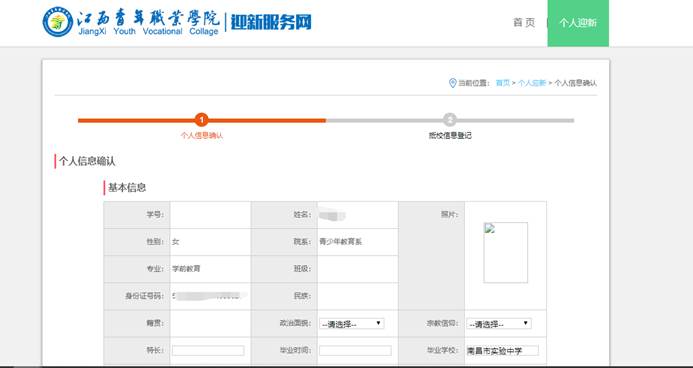The width and height of the screenshot is (693, 368).
Task: Open the 首页 navigation item
Action: pos(524,23)
